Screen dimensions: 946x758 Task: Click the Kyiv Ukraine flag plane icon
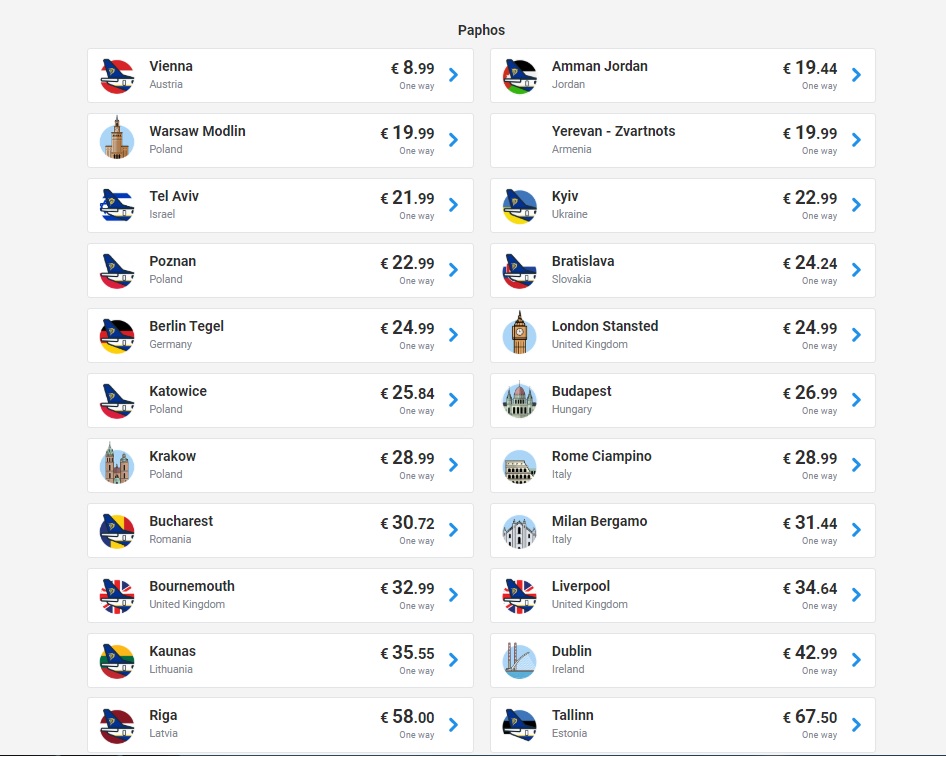click(519, 206)
